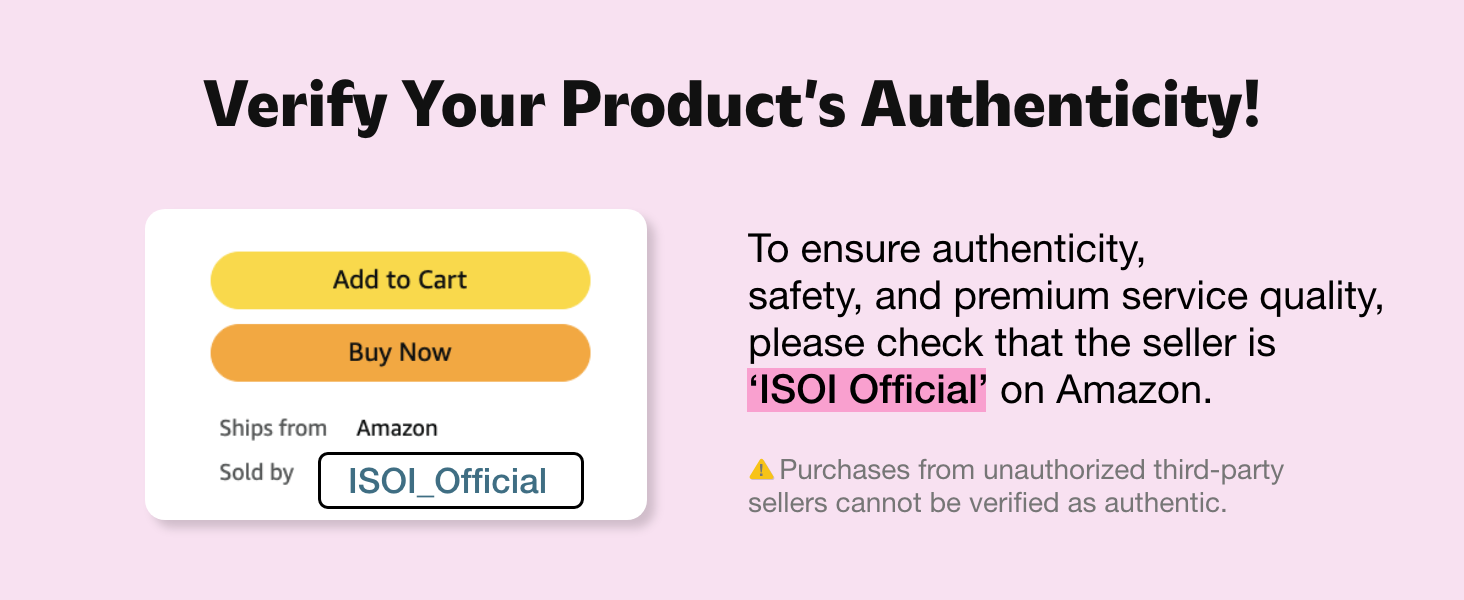The image size is (1464, 600).
Task: Click the pink highlighted 'ISOI Official' text
Action: pyautogui.click(x=866, y=390)
